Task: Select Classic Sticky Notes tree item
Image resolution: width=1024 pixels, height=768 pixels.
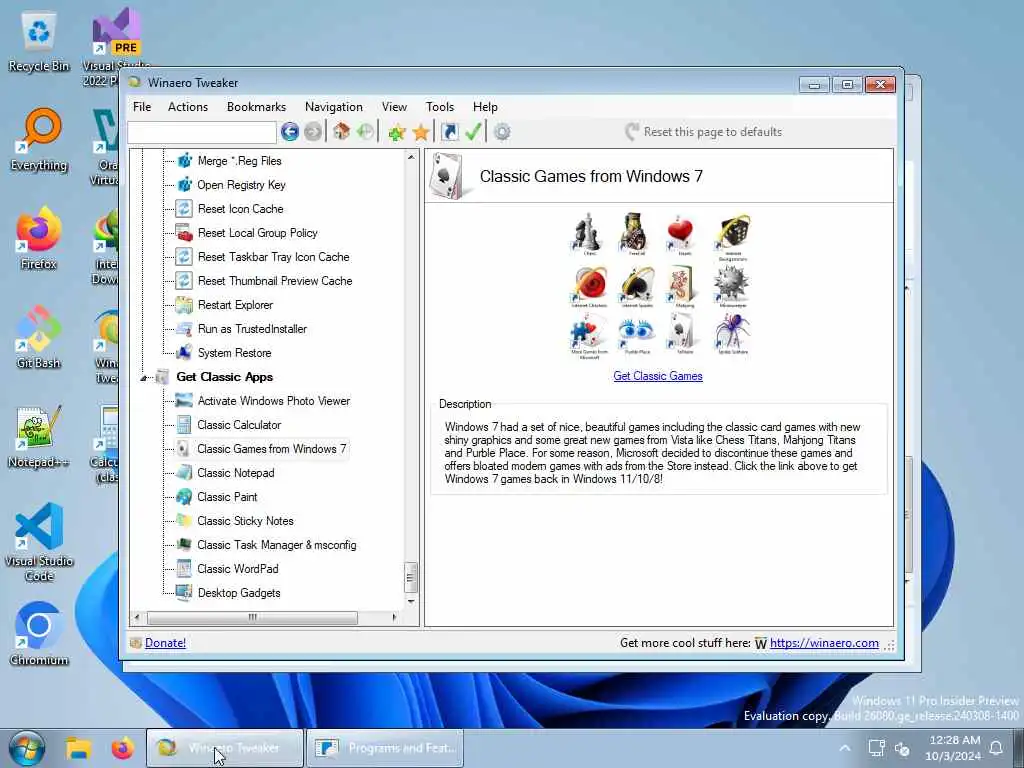Action: tap(245, 521)
